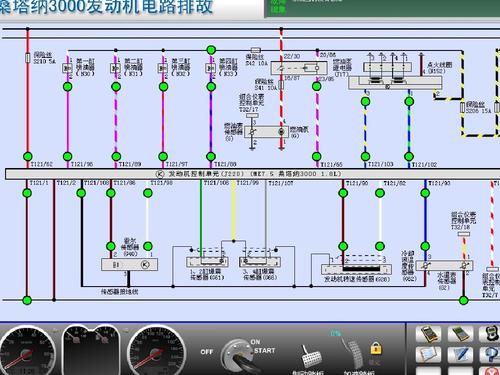Step on the accelerator pedal
Viewport: 500px width, 375px height.
354,353
